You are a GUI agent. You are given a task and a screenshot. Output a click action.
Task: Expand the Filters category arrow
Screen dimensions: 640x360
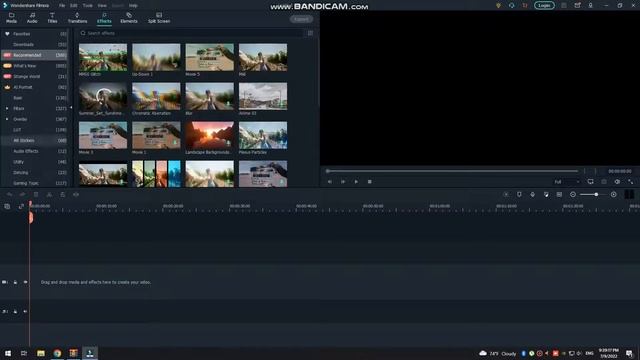pyautogui.click(x=7, y=109)
